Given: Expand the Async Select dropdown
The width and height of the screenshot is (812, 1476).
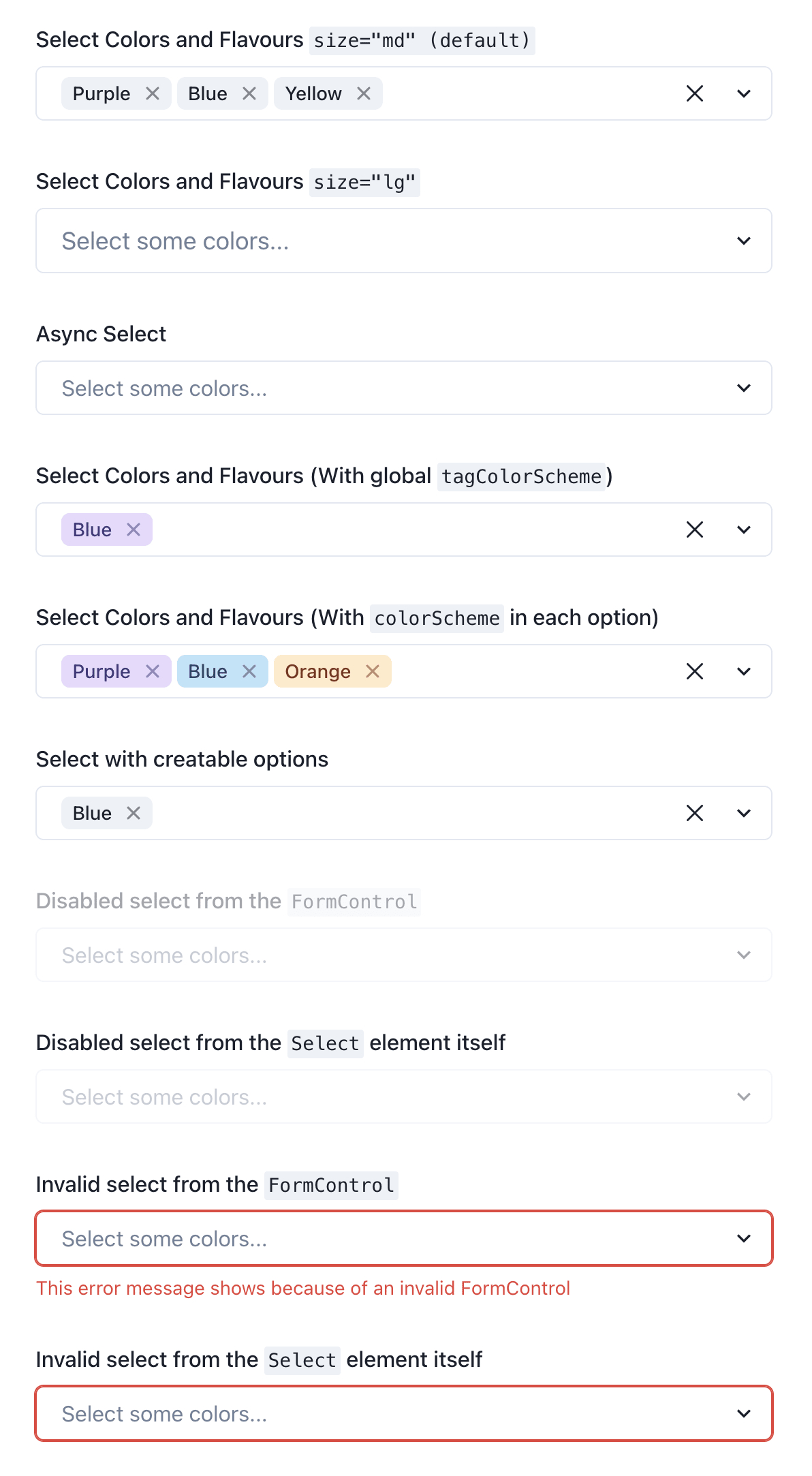Looking at the screenshot, I should 743,387.
